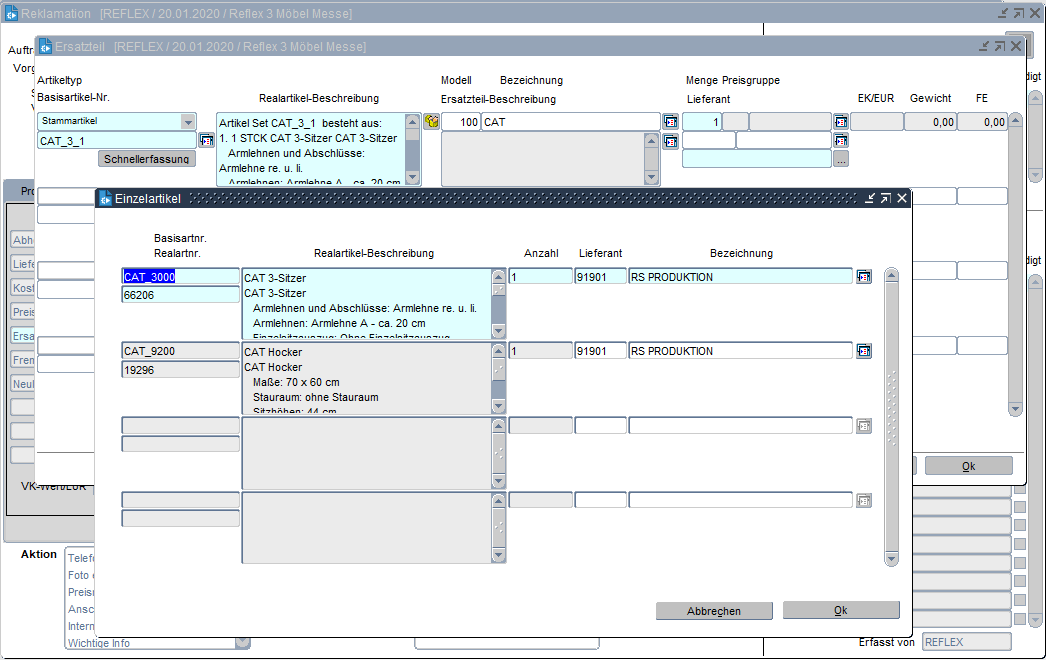This screenshot has width=1046, height=660.
Task: Click Schnellerfassung button
Action: click(148, 159)
